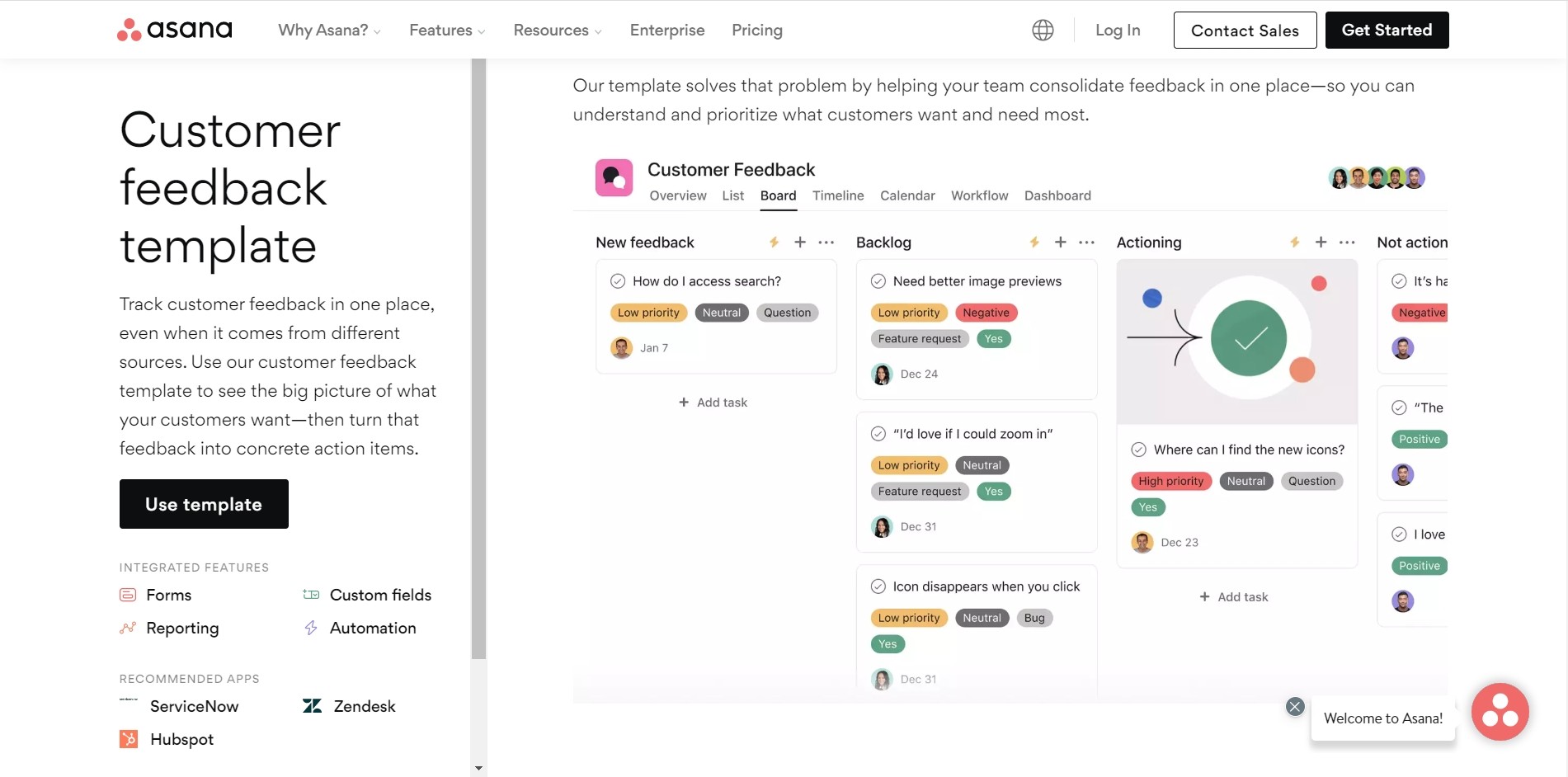Click the Hubspot recommended app icon
The image size is (1568, 777).
(x=129, y=739)
